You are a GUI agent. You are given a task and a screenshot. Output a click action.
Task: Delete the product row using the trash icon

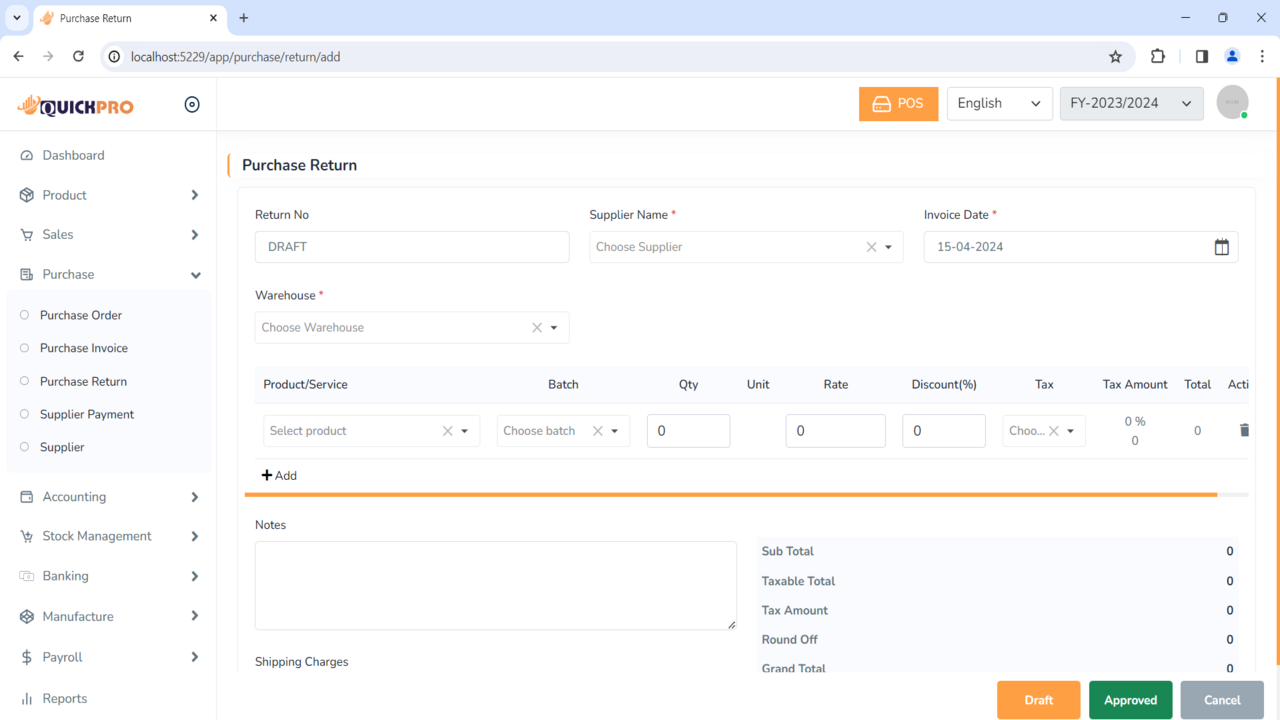1244,430
